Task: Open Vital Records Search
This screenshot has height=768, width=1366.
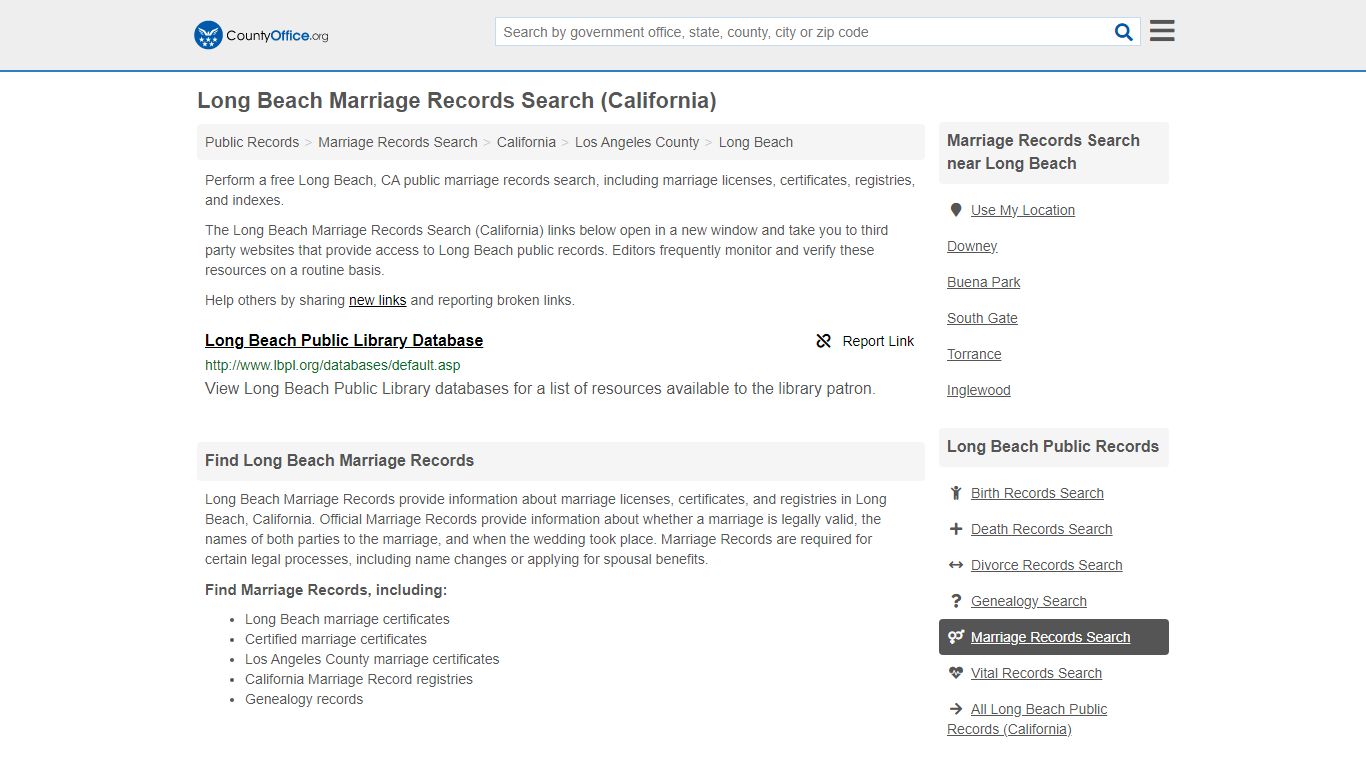Action: click(1036, 673)
